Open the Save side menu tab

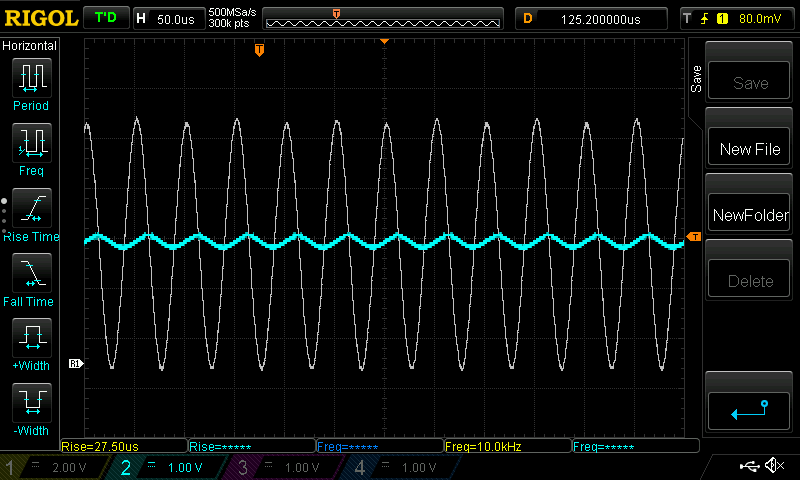[697, 80]
